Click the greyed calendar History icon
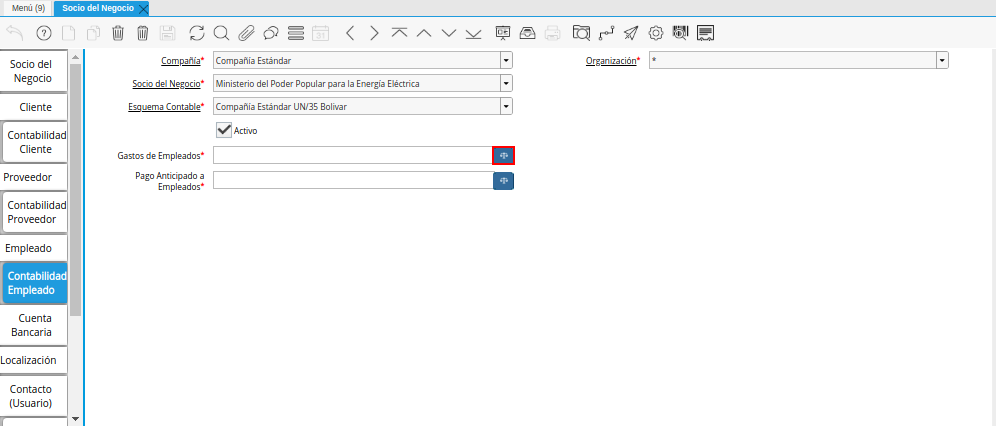Viewport: 996px width, 426px height. 321,33
